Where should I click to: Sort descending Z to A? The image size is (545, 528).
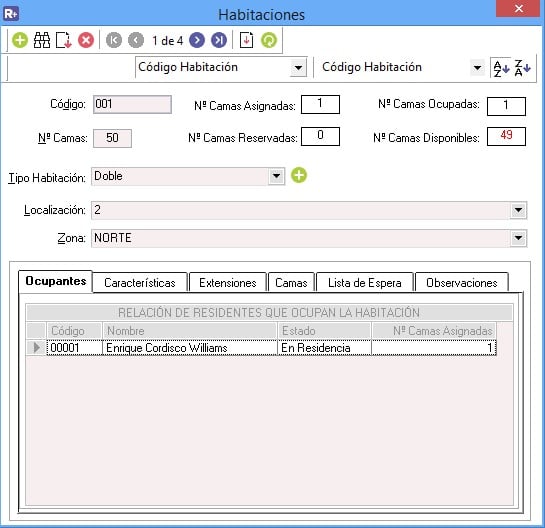click(522, 68)
